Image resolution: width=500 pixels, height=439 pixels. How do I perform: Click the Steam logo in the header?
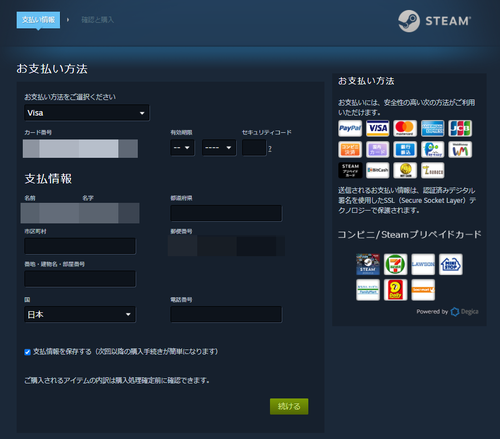click(435, 21)
